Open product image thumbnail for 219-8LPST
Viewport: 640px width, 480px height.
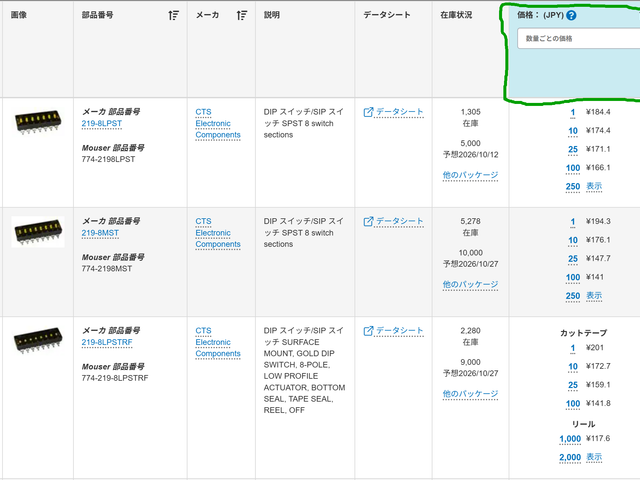(38, 122)
